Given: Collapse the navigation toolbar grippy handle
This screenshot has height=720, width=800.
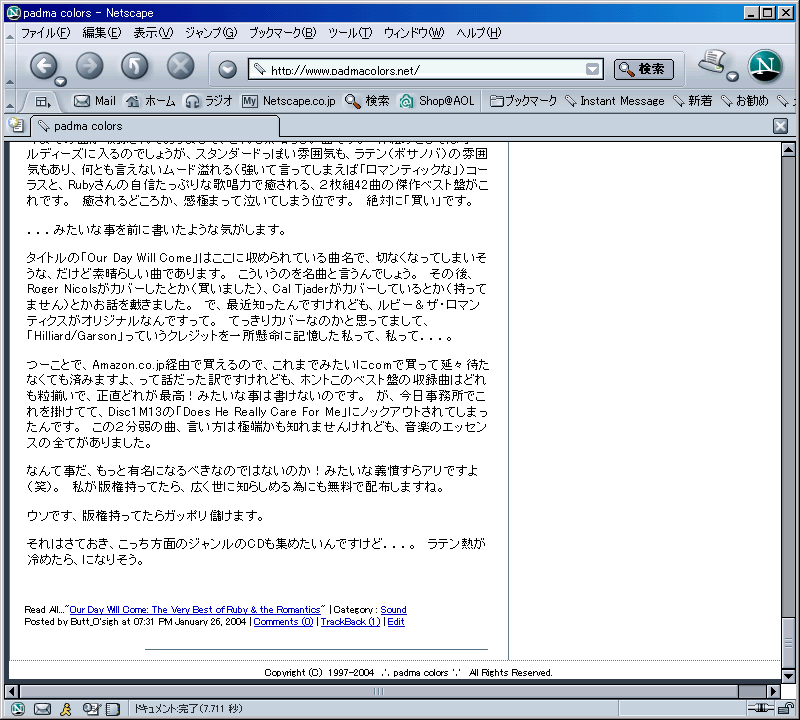Looking at the screenshot, I should coord(10,67).
